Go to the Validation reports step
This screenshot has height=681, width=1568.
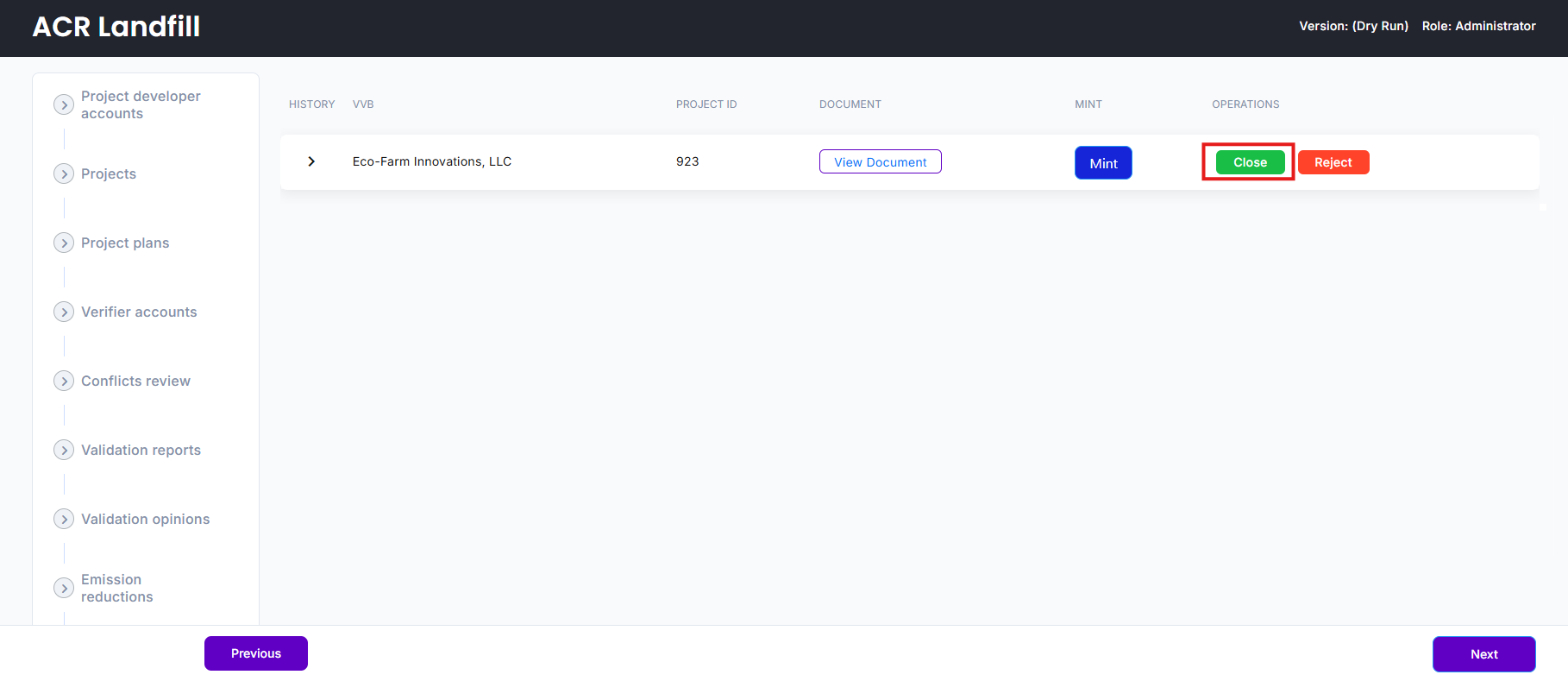(x=141, y=450)
